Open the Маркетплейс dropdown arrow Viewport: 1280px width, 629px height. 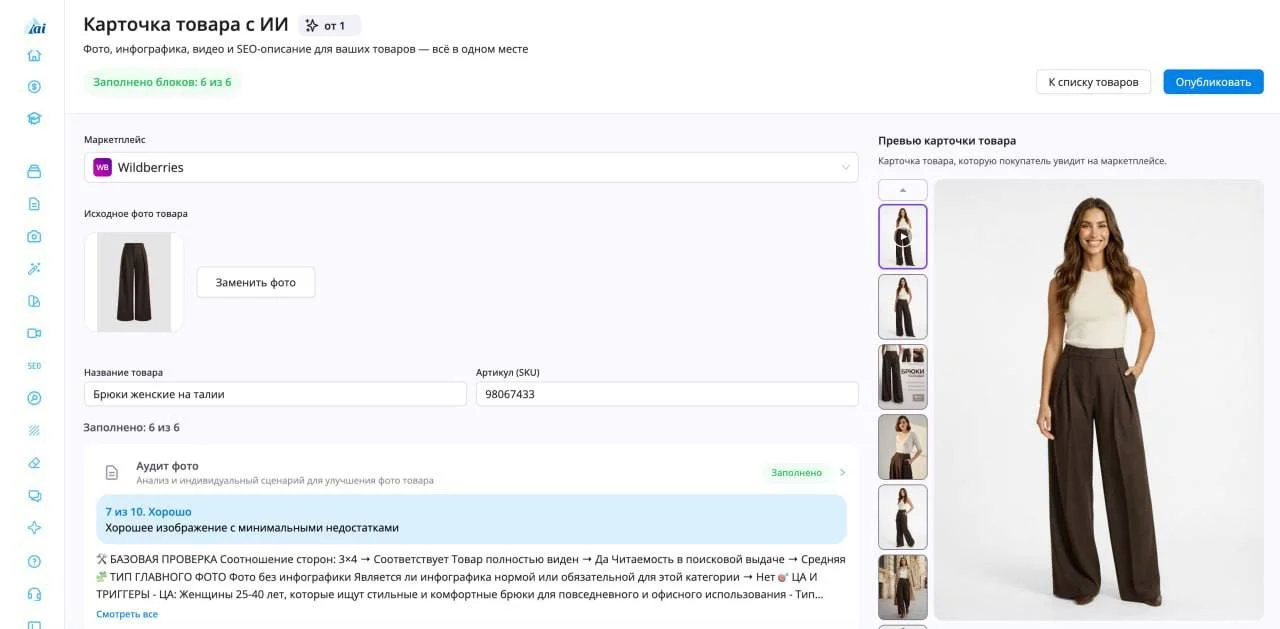845,167
